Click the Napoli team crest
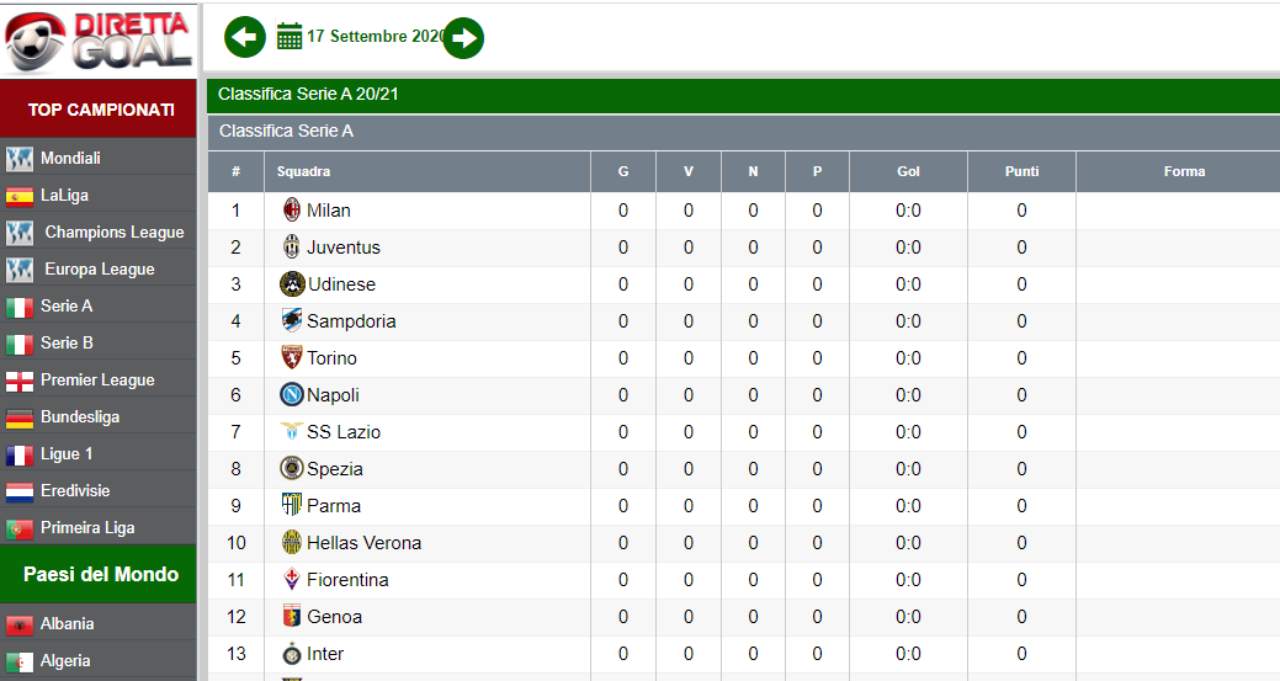This screenshot has height=681, width=1280. click(292, 395)
